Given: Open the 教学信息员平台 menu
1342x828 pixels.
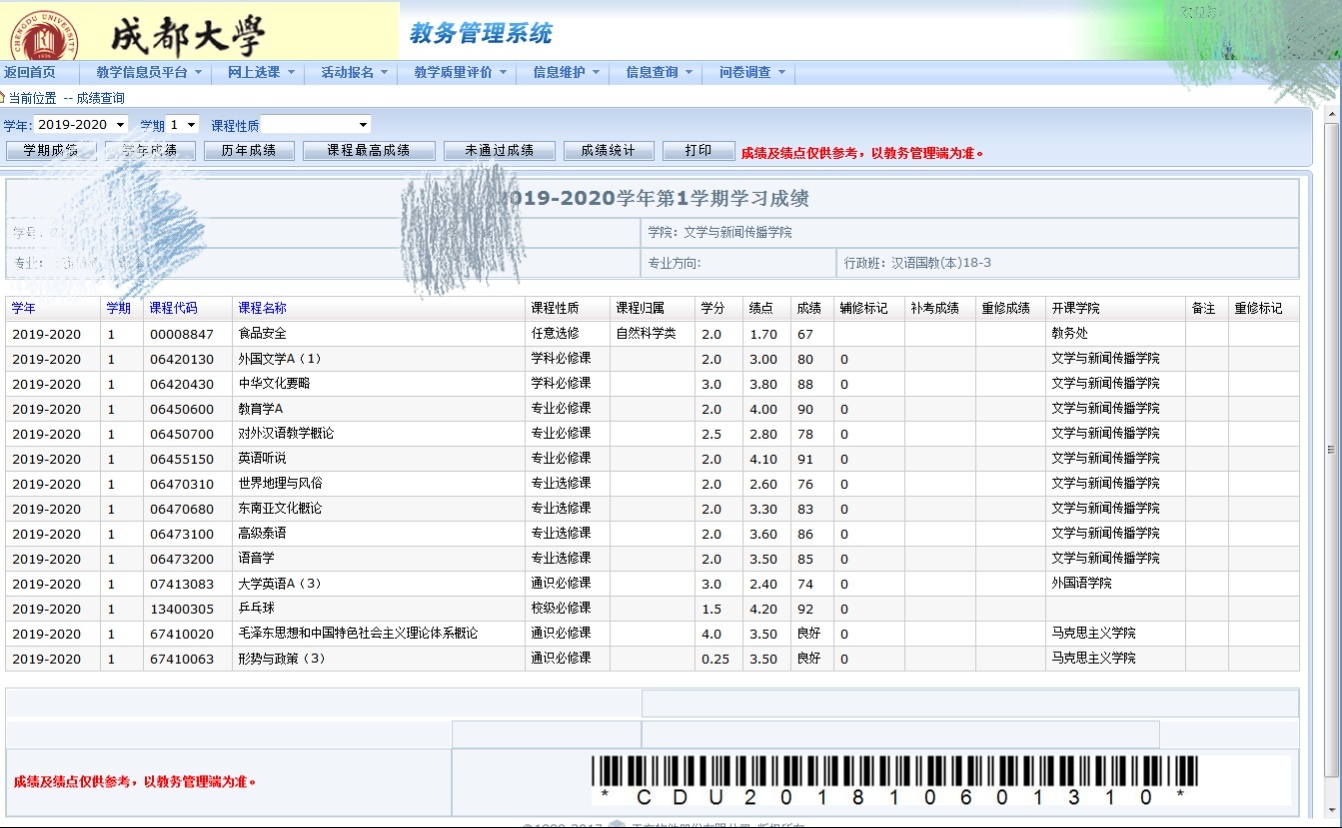Looking at the screenshot, I should (149, 72).
